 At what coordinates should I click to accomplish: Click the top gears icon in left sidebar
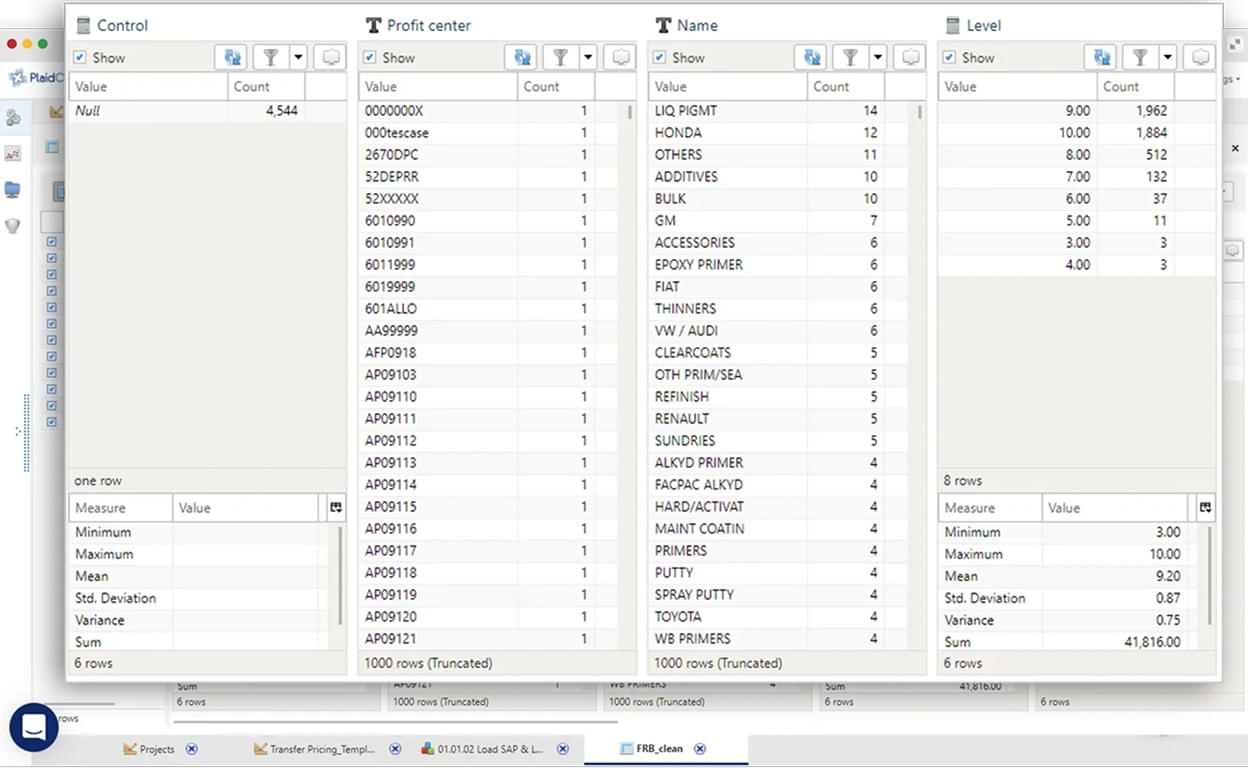click(13, 117)
